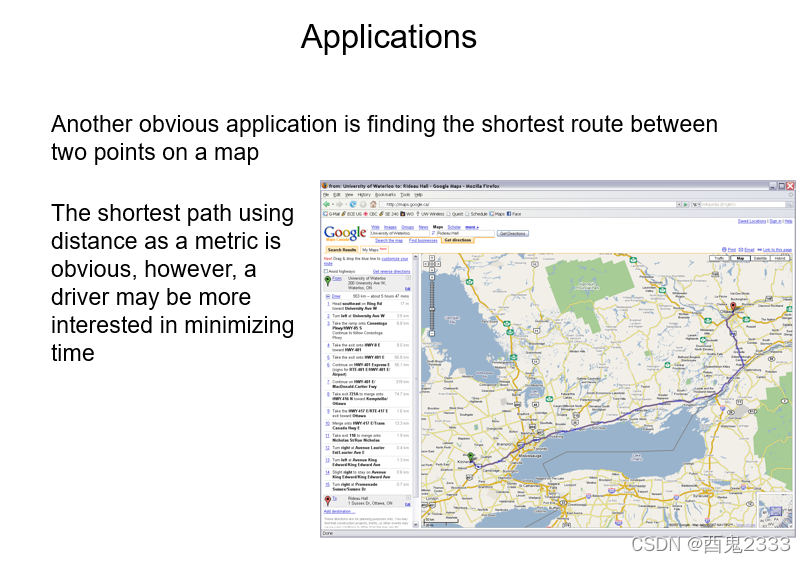Image resolution: width=806 pixels, height=563 pixels.
Task: Open the address bar URL dropdown arrow
Action: (679, 204)
